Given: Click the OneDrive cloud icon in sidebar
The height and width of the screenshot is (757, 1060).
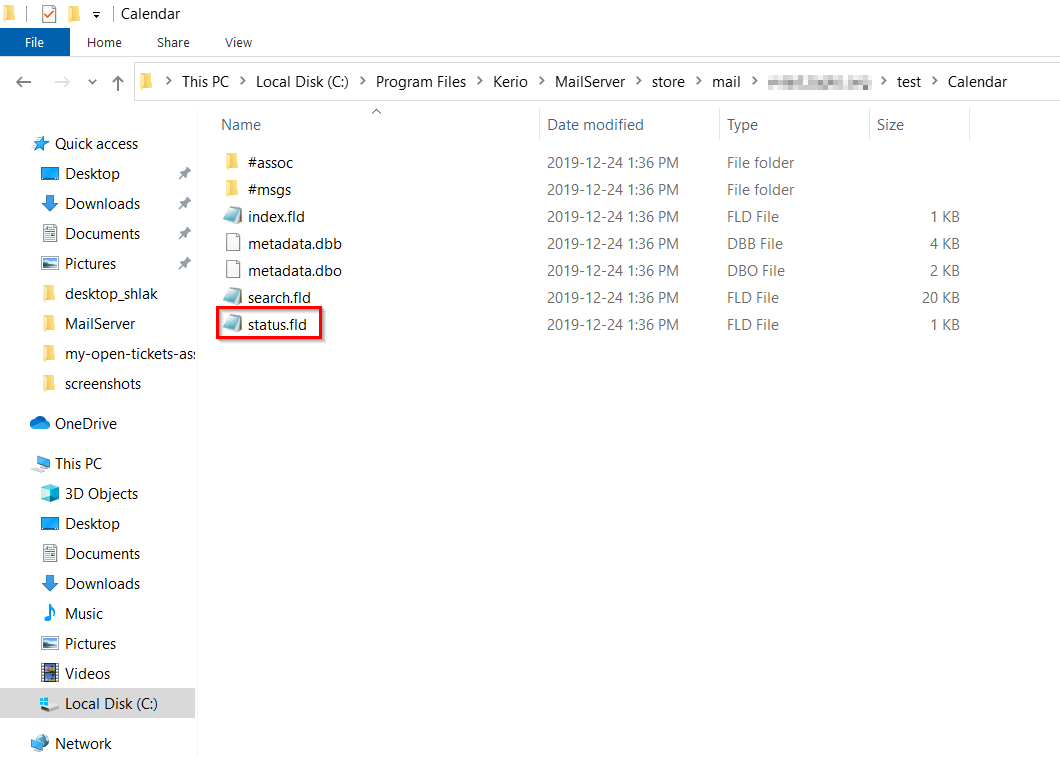Looking at the screenshot, I should point(40,423).
